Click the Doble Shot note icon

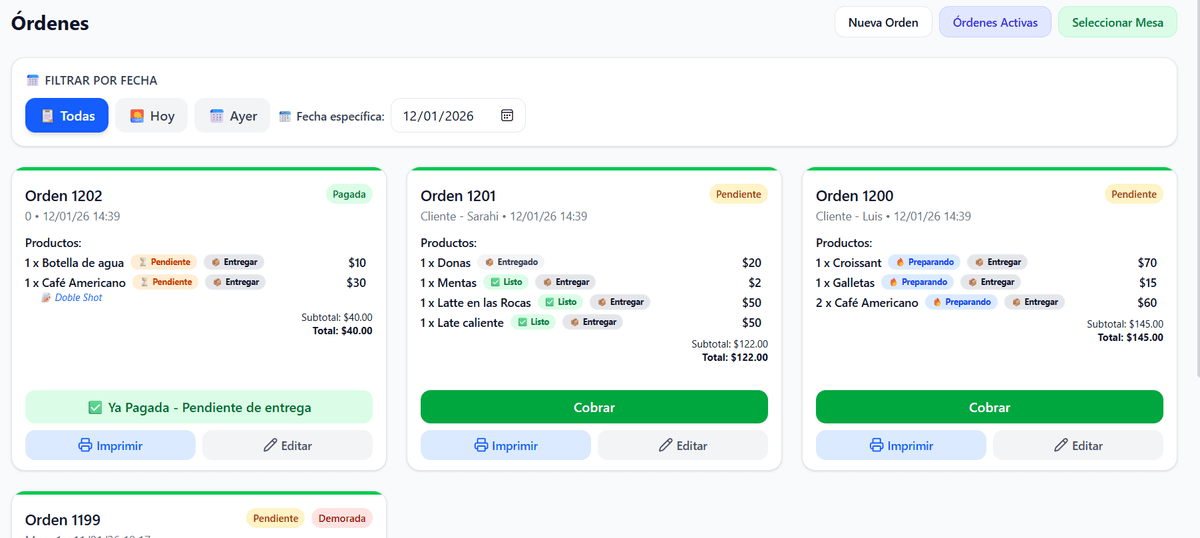tap(46, 298)
